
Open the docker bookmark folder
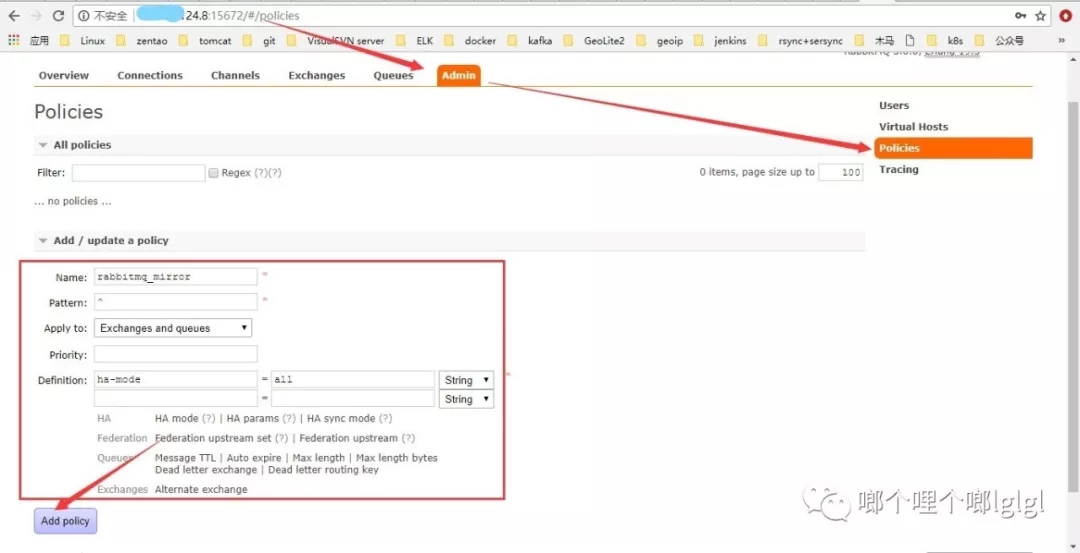click(x=470, y=41)
